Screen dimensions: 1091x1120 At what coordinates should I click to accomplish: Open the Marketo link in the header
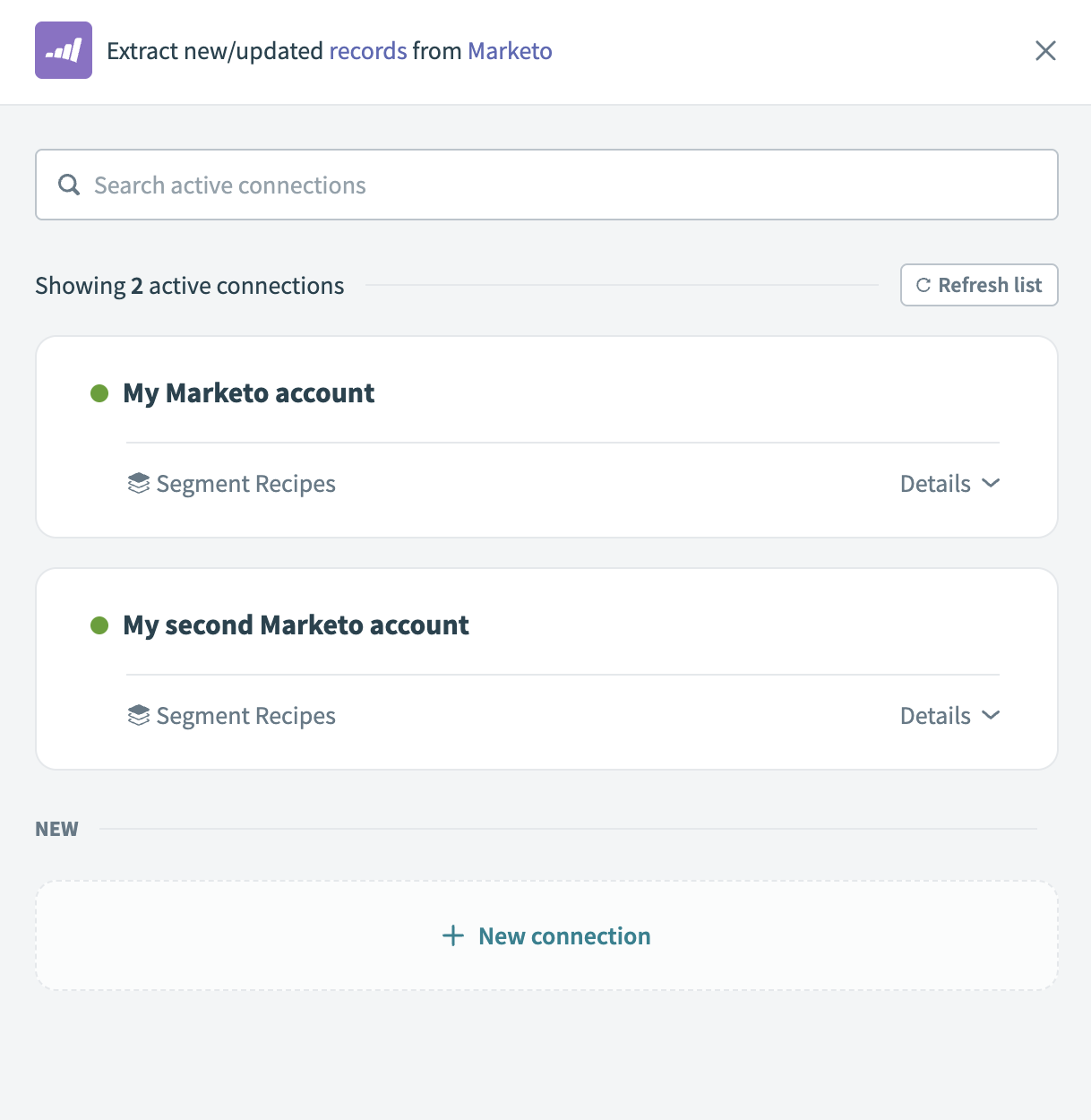coord(509,50)
